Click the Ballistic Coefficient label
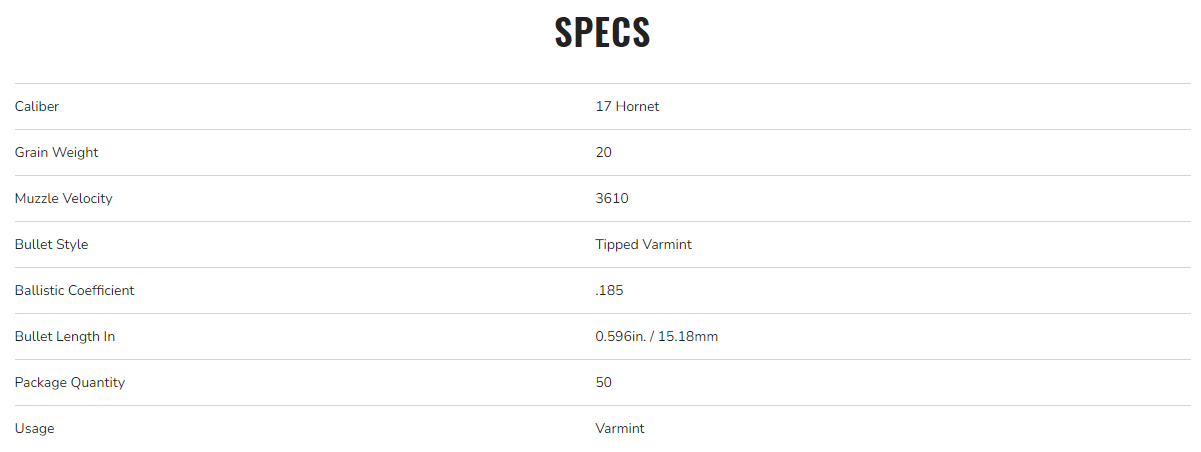This screenshot has height=452, width=1201. (74, 290)
